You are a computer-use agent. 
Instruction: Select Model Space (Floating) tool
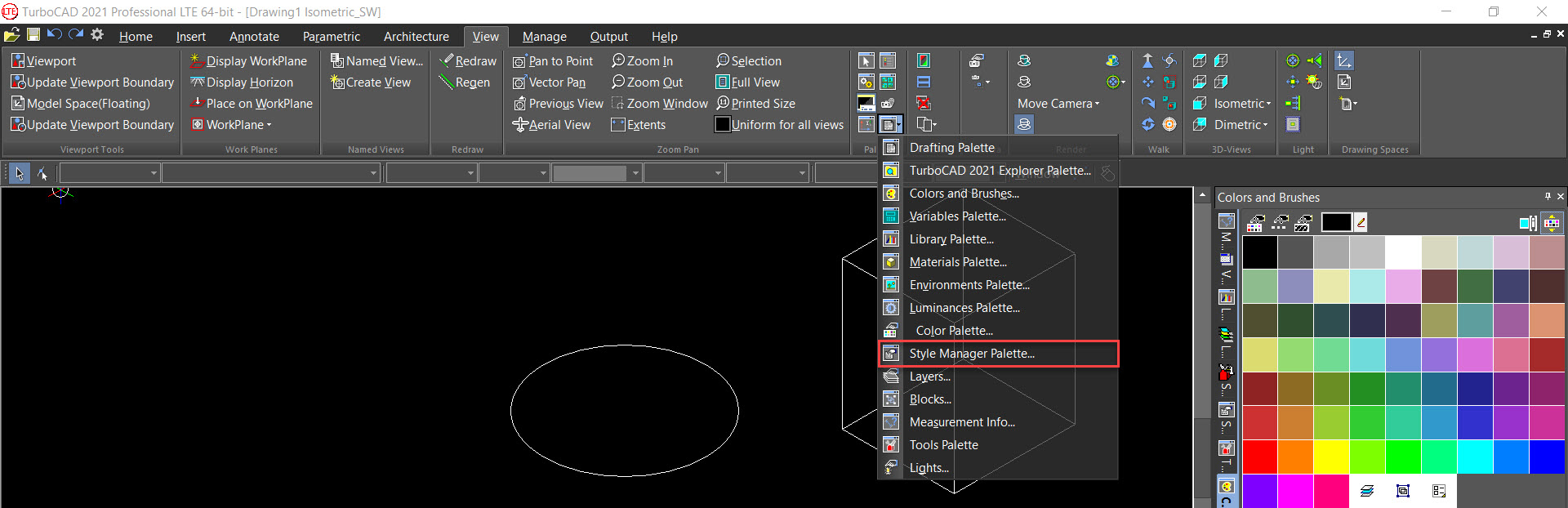80,103
